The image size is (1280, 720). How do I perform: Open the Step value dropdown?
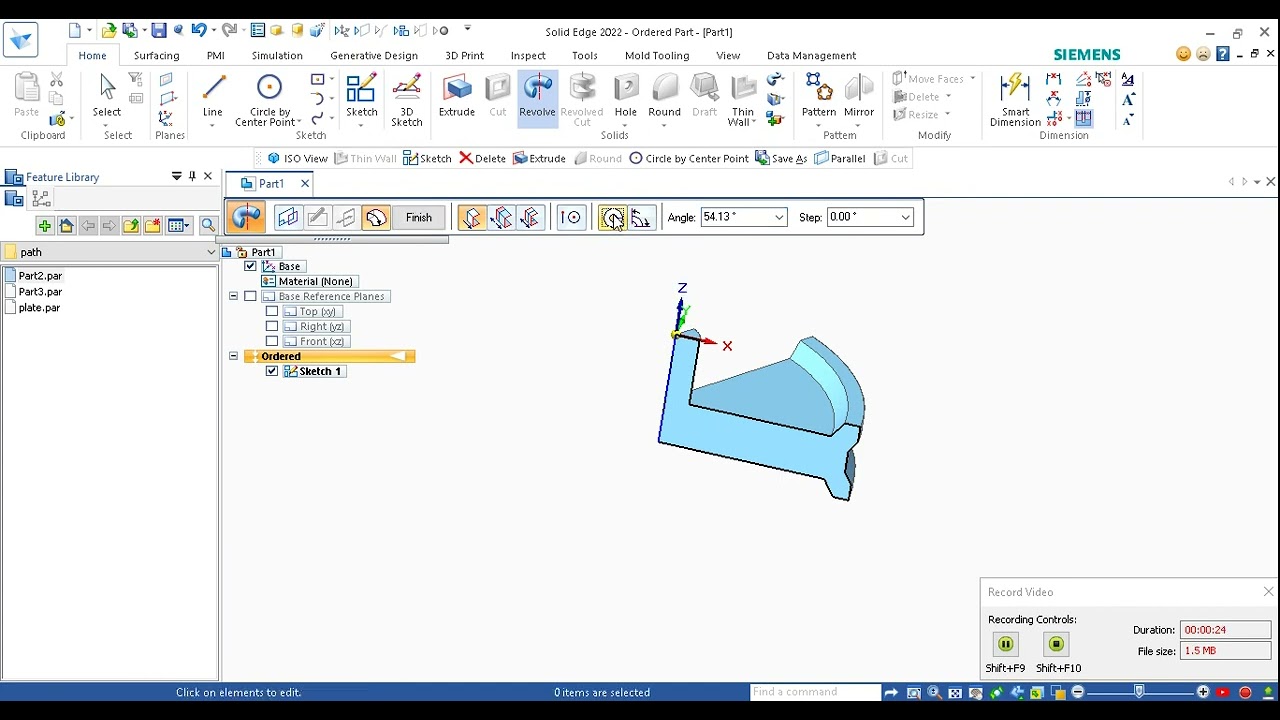(905, 217)
